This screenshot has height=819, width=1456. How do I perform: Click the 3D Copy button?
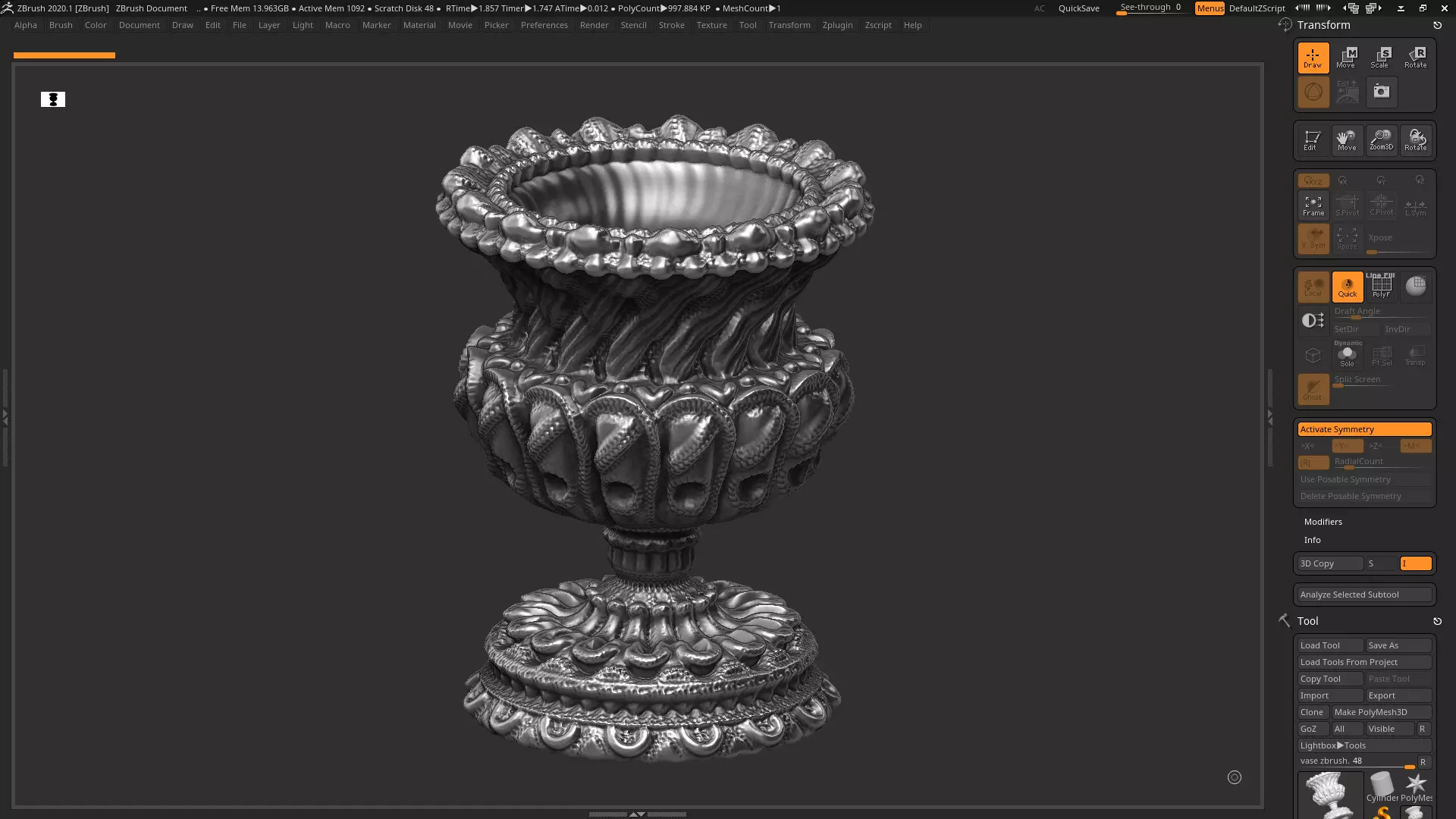click(1330, 563)
